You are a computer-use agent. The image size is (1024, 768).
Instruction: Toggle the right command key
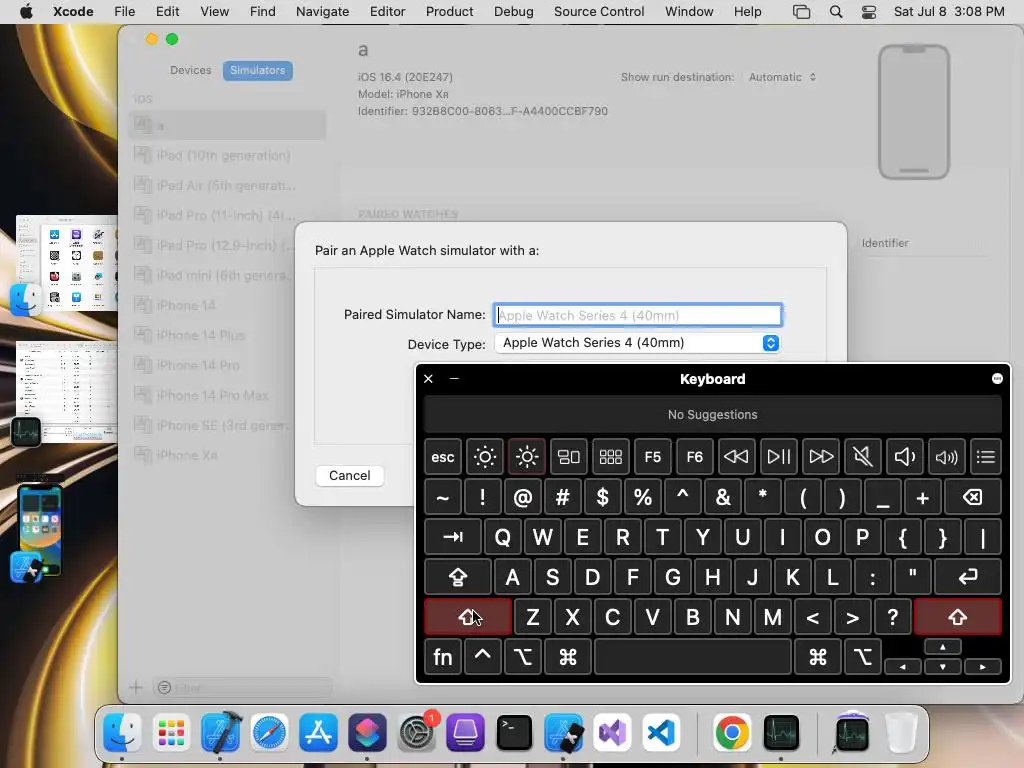click(817, 656)
